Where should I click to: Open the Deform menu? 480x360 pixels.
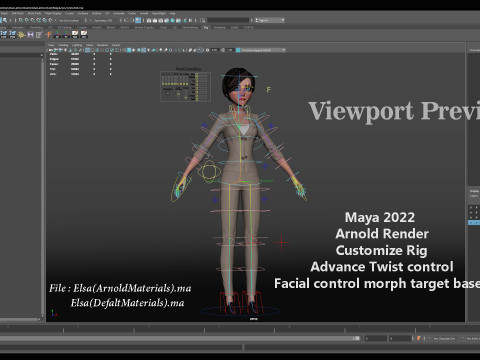point(97,13)
